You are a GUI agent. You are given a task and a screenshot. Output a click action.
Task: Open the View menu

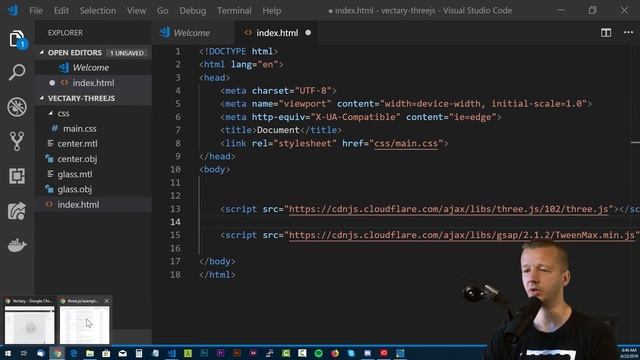[136, 11]
